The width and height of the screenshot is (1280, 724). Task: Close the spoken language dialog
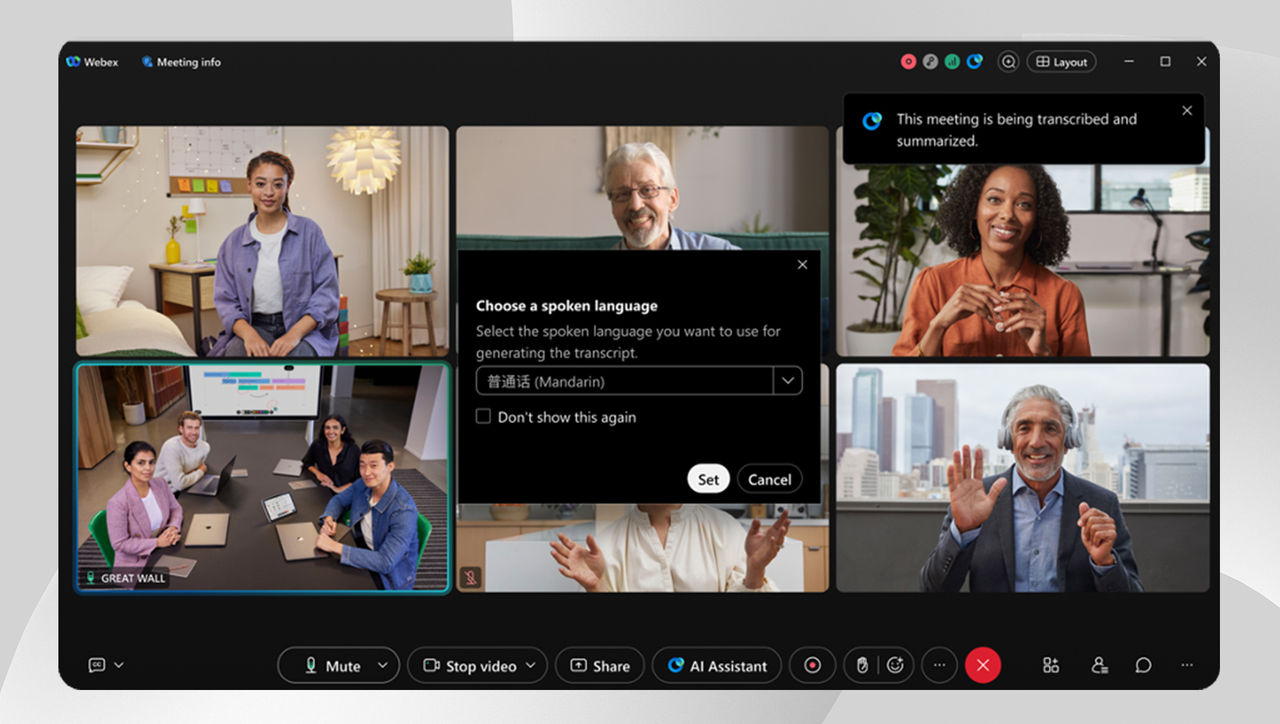coord(802,265)
